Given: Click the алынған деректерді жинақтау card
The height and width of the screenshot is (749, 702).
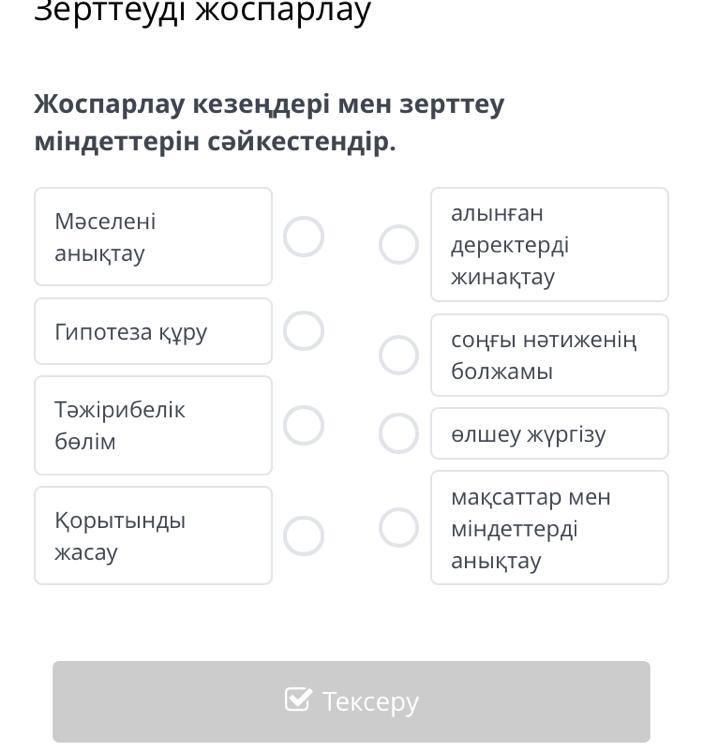Looking at the screenshot, I should tap(549, 244).
